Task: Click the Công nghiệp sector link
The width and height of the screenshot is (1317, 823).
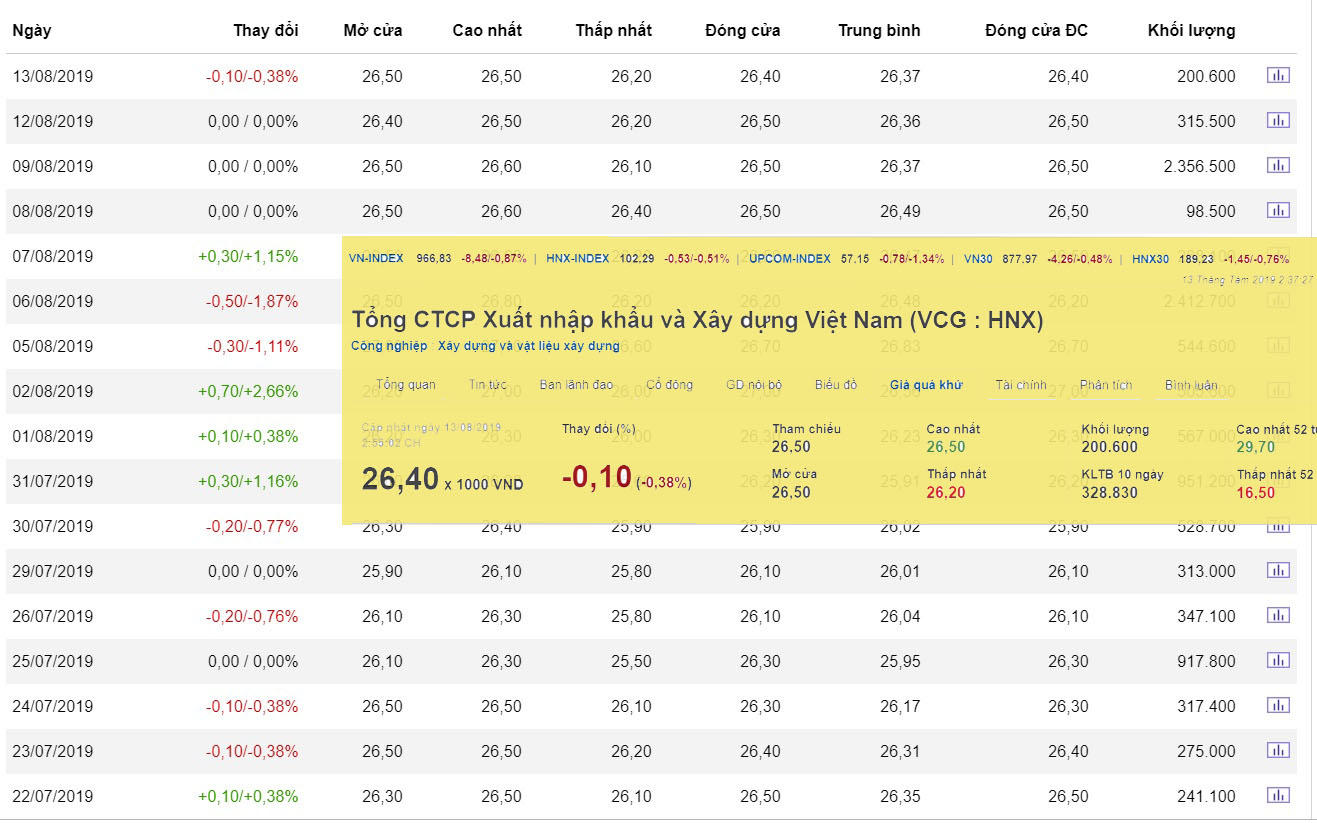Action: tap(389, 346)
